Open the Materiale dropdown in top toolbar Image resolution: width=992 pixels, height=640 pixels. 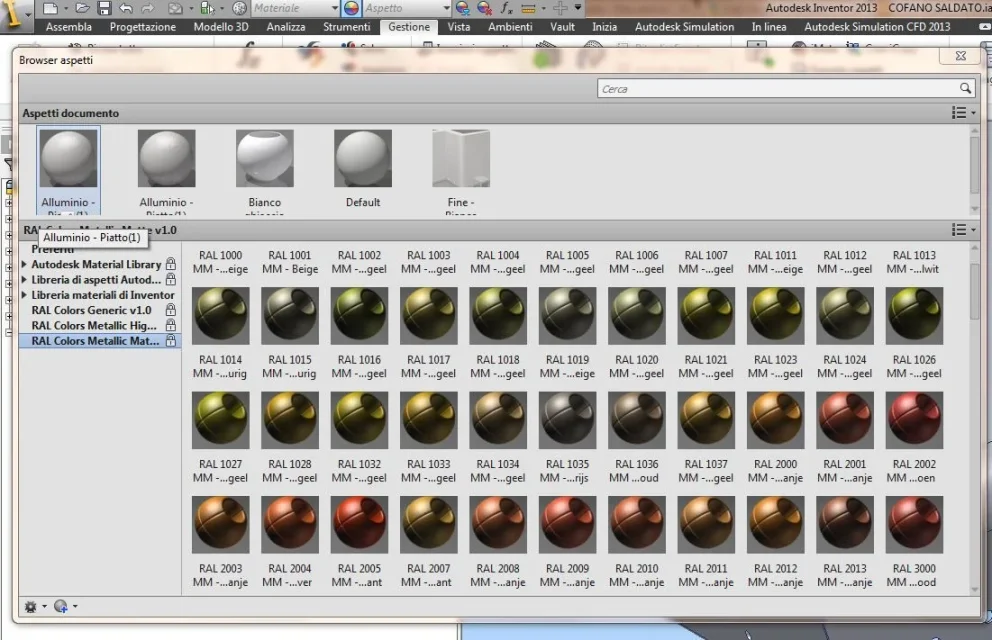pyautogui.click(x=335, y=8)
